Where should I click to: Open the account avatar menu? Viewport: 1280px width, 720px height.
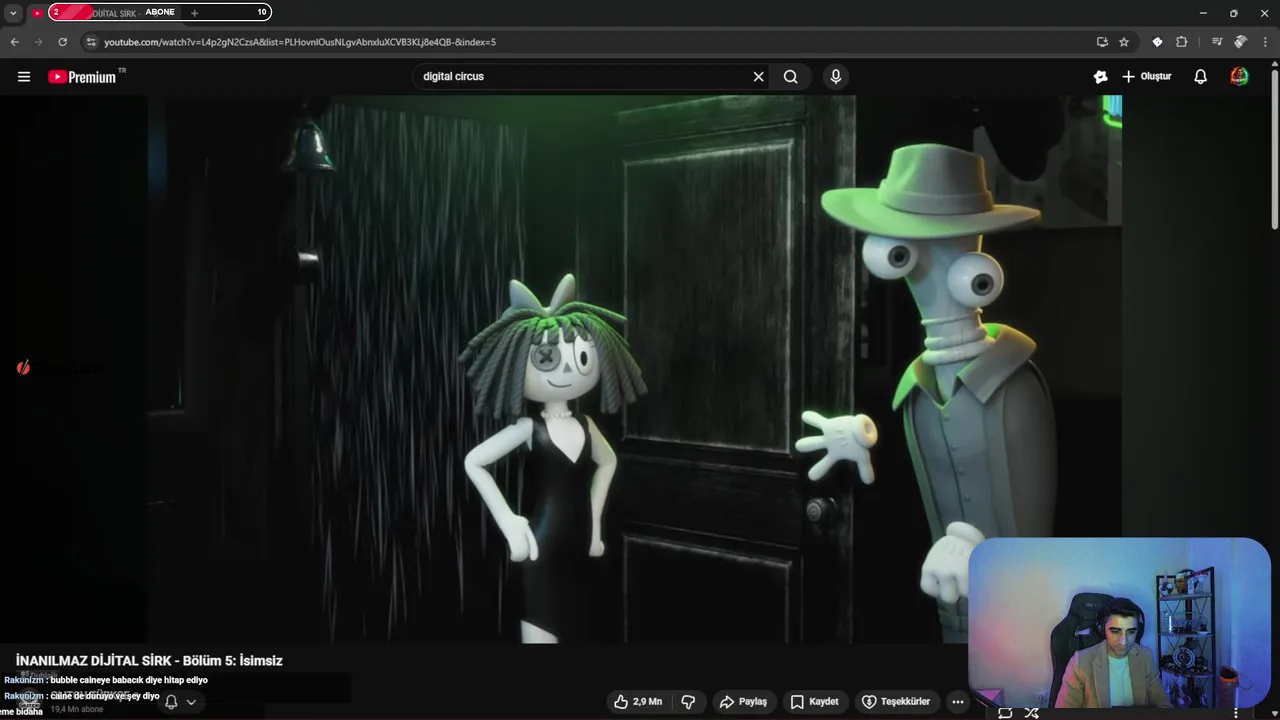pyautogui.click(x=1239, y=77)
